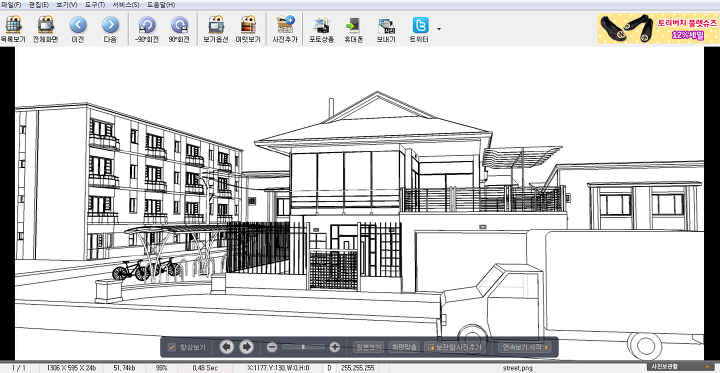Click the 1306 X 595 X 24b dimensions text

point(72,368)
